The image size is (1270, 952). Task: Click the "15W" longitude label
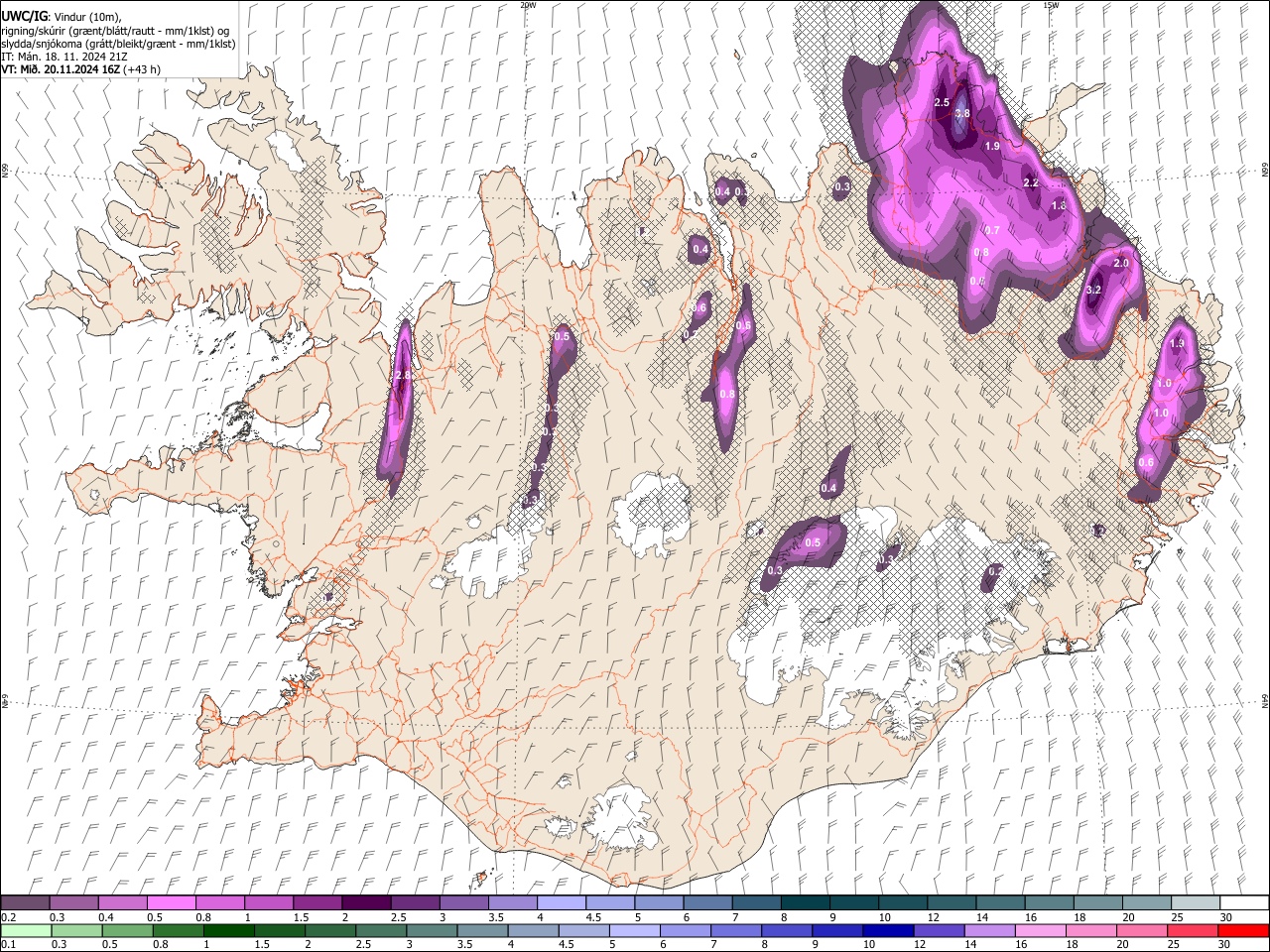1051,5
